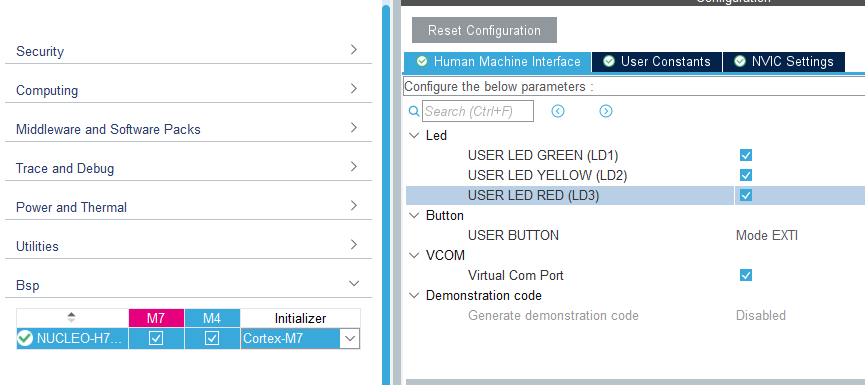Toggle USER LED YELLOW (LD2) checkbox

pos(746,175)
